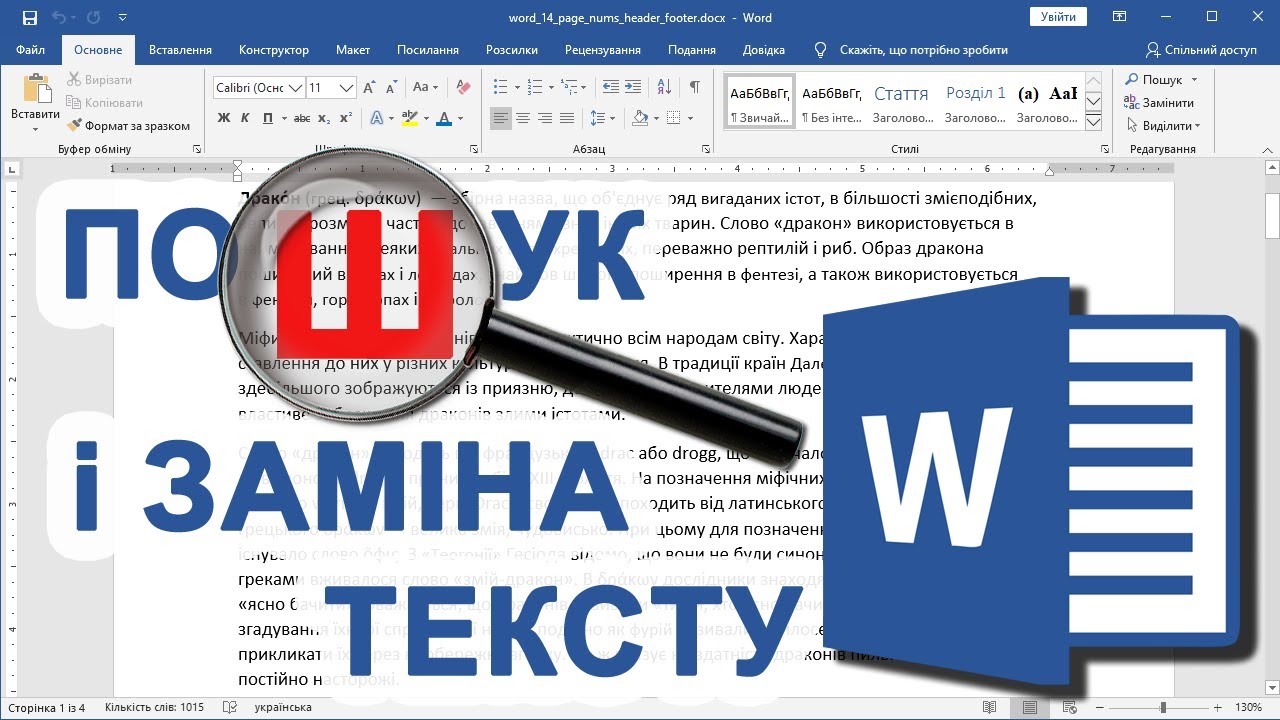
Task: Toggle superscript x² formatting
Action: point(346,118)
